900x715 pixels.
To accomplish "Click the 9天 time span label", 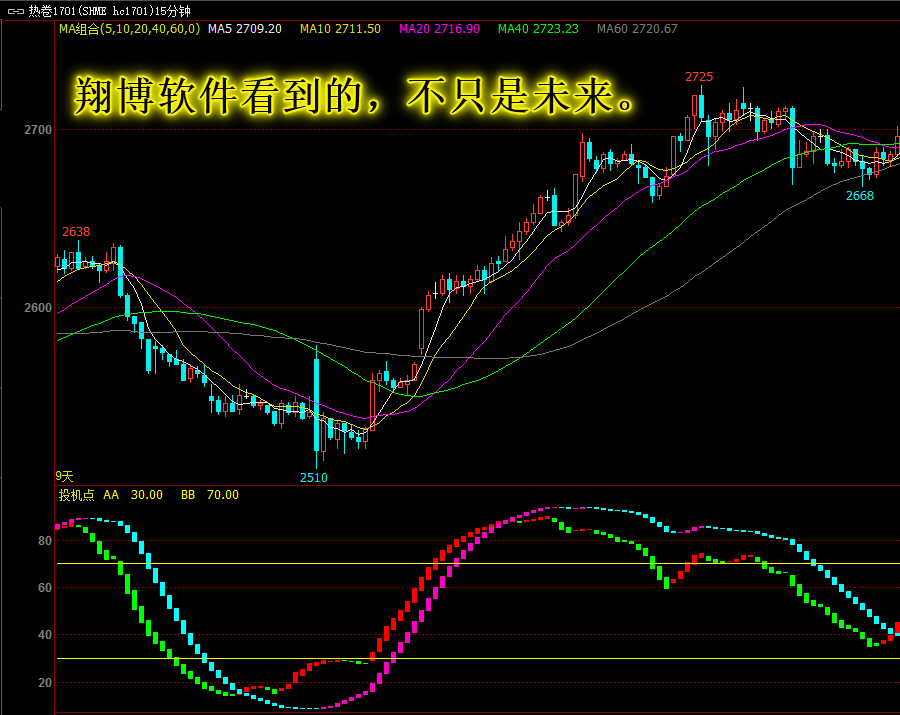I will click(65, 476).
